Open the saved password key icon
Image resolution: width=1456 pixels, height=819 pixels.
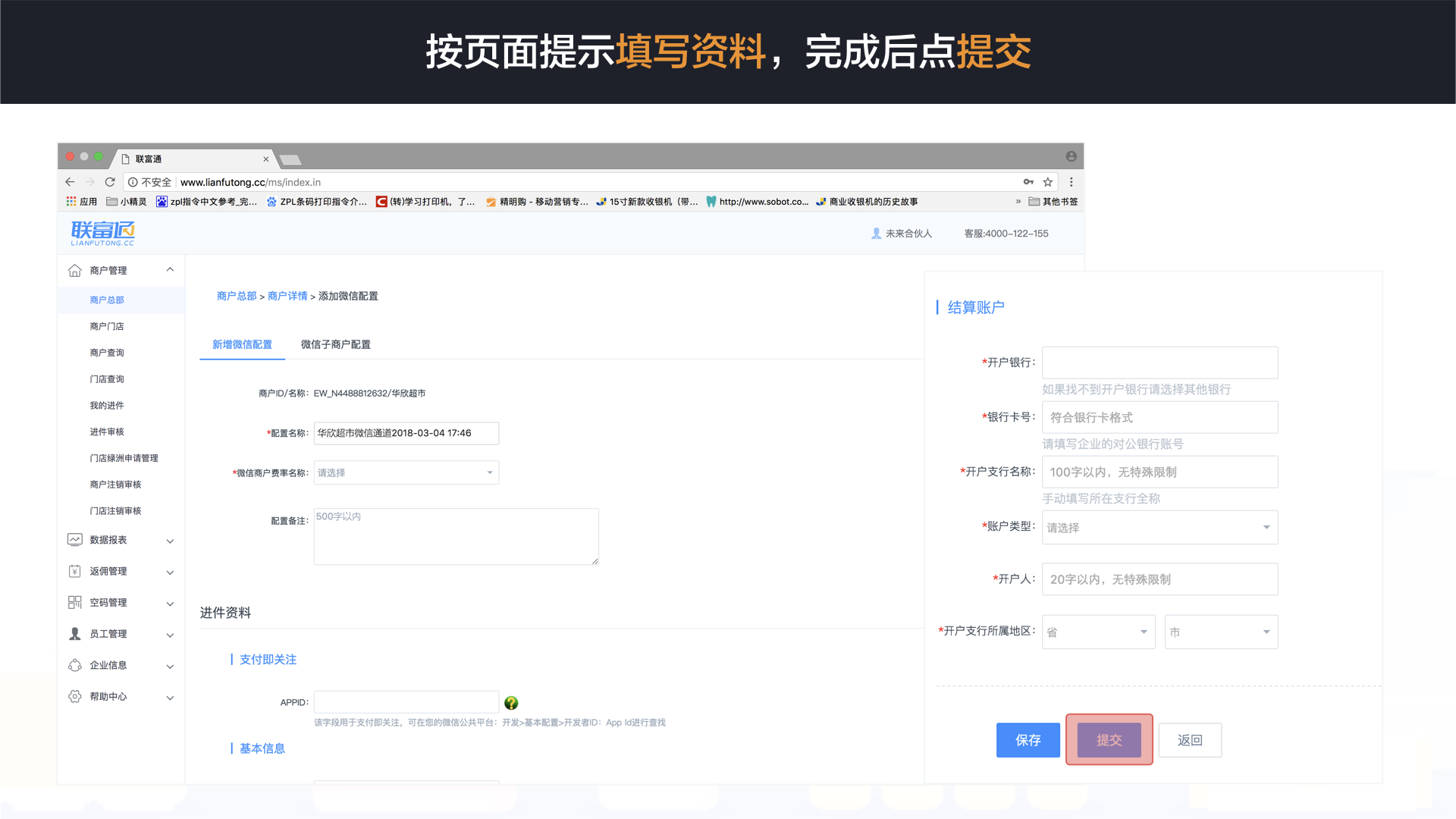click(x=1028, y=182)
